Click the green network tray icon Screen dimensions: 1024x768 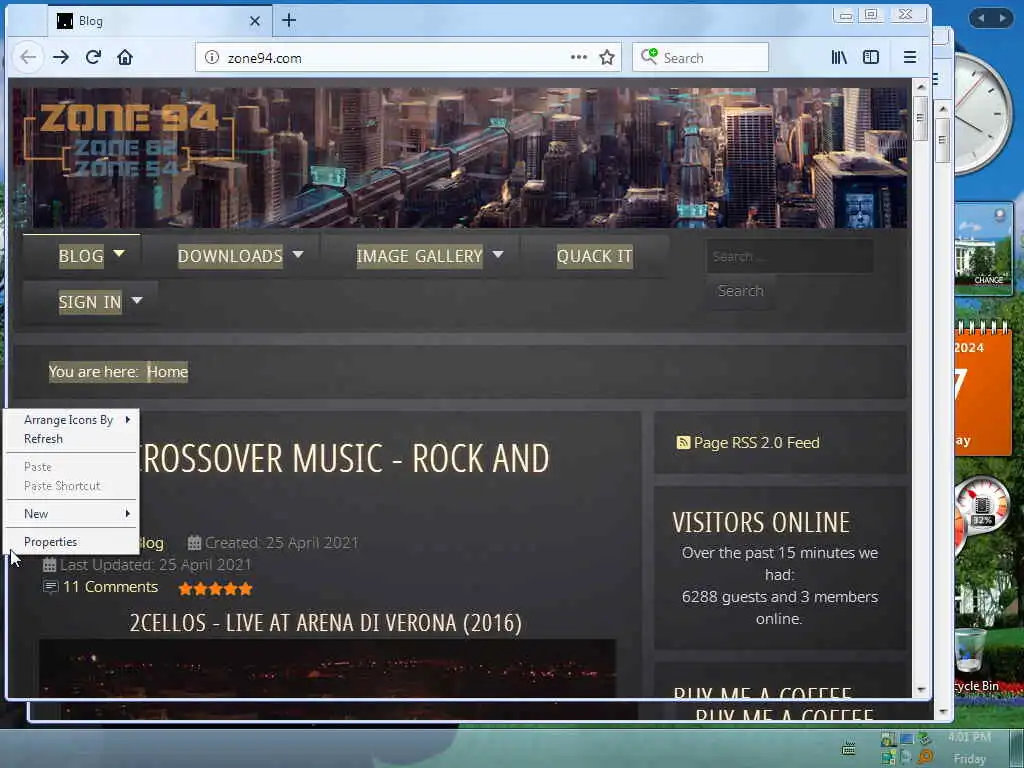923,739
